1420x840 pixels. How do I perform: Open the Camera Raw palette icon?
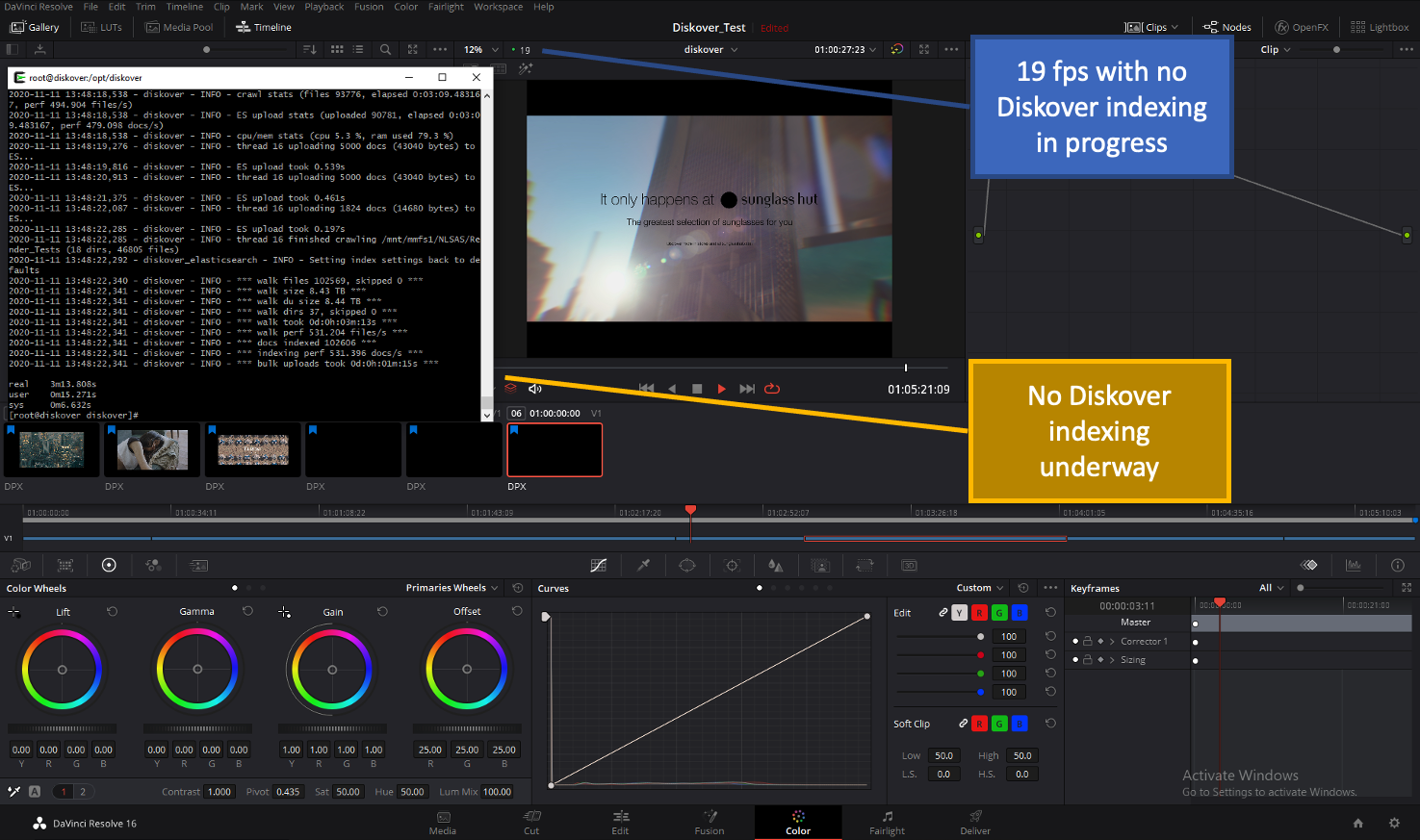coord(21,565)
